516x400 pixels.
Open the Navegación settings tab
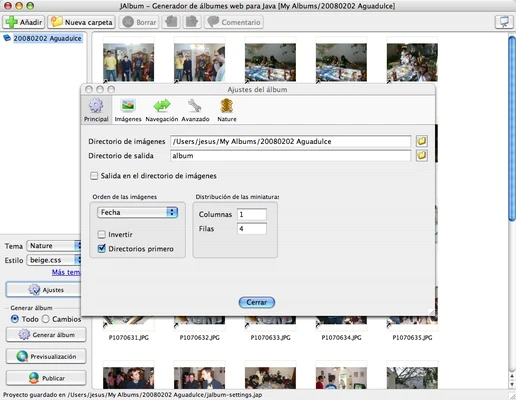[x=162, y=110]
